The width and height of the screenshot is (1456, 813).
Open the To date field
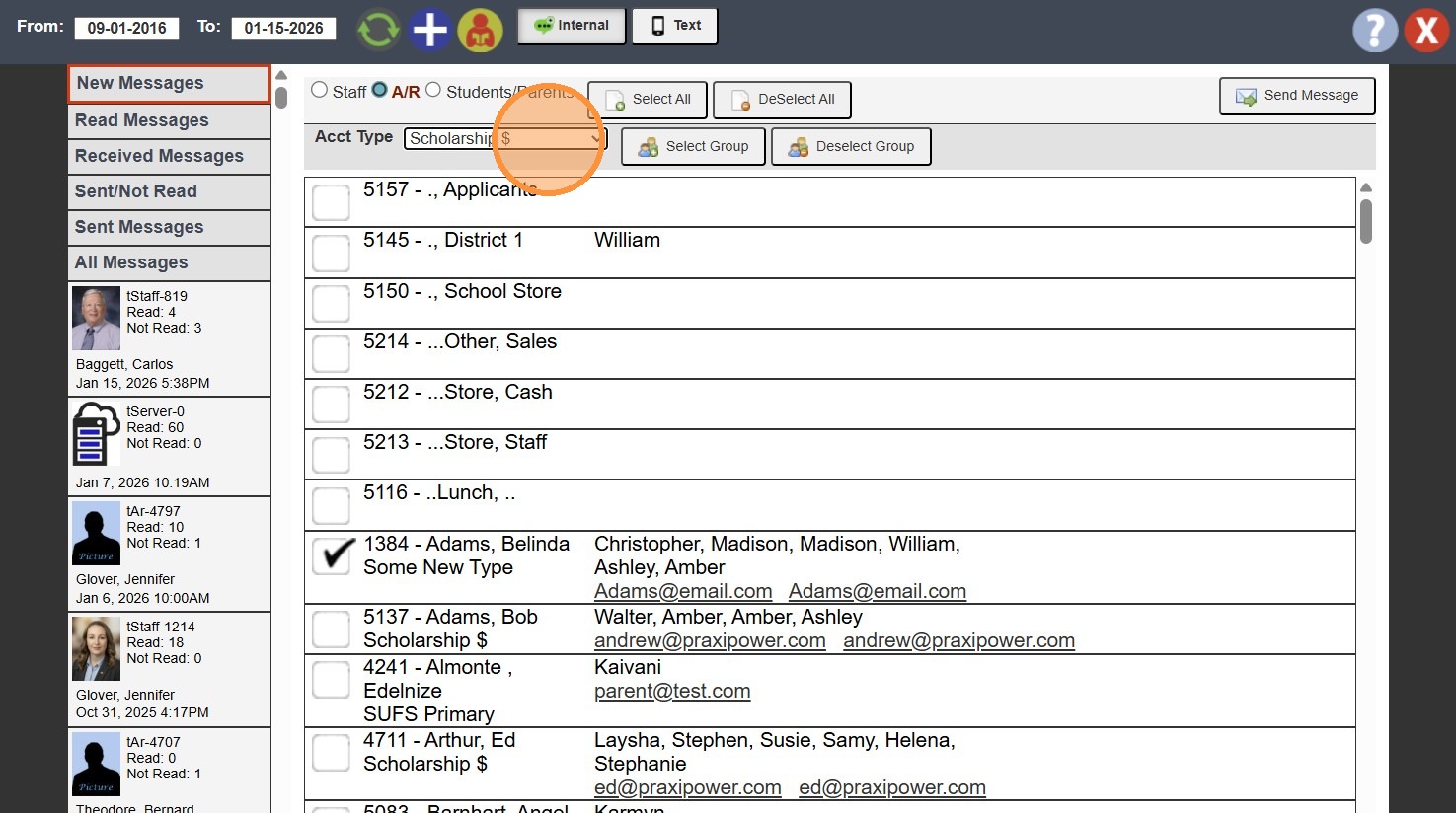click(x=283, y=28)
